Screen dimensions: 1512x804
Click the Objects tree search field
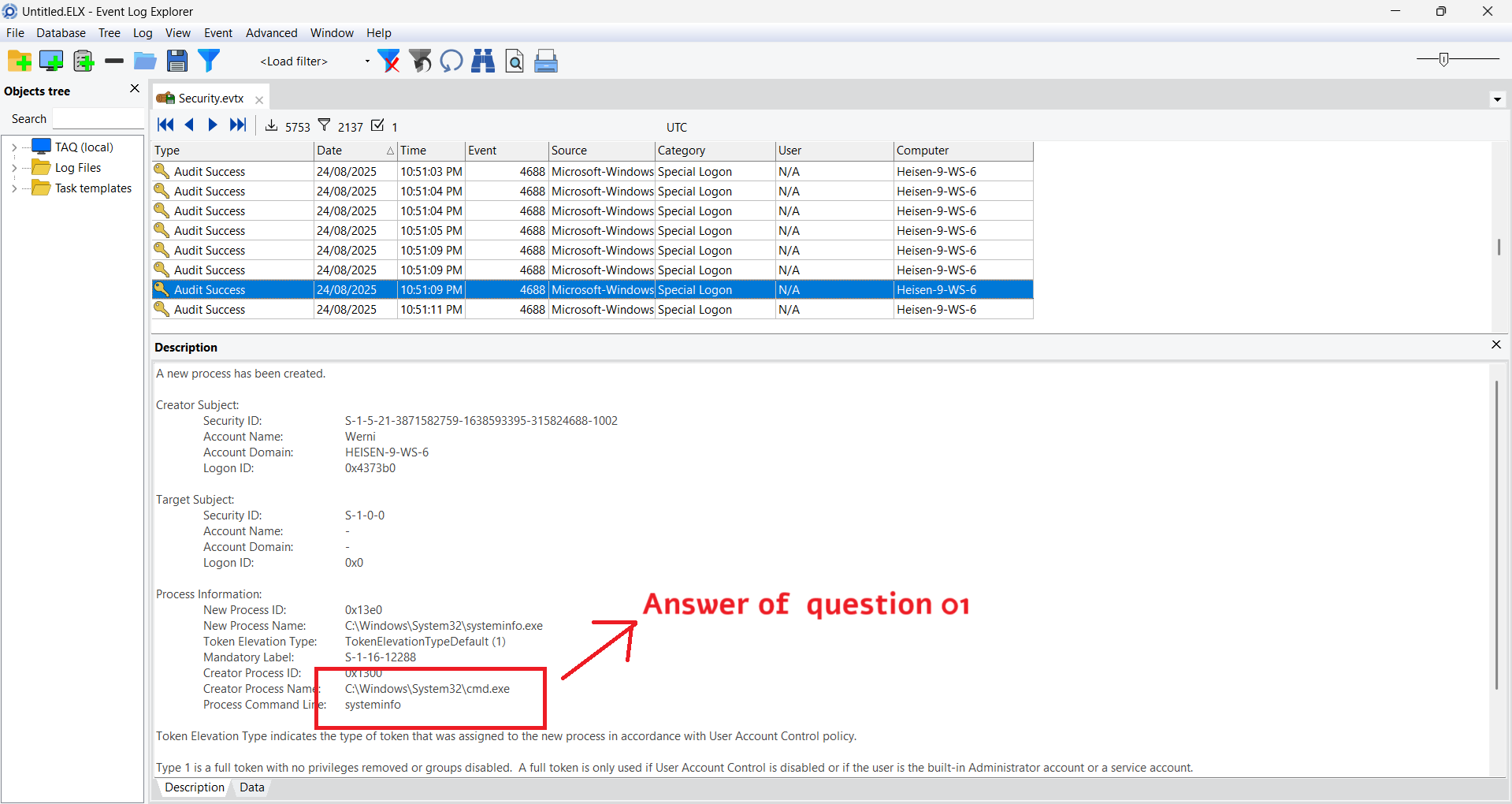coord(98,119)
